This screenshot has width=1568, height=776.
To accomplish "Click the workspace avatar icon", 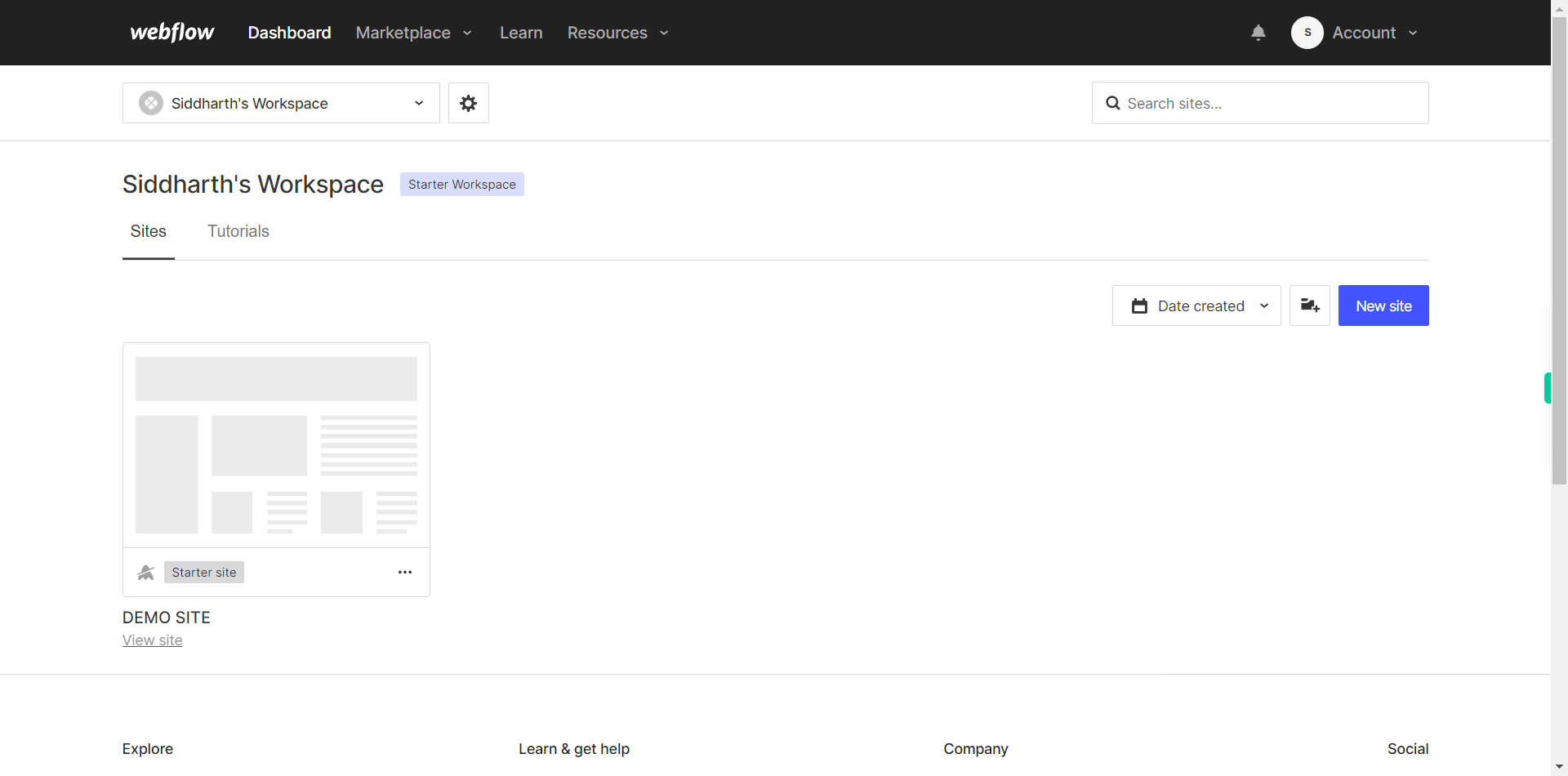I will pos(151,103).
